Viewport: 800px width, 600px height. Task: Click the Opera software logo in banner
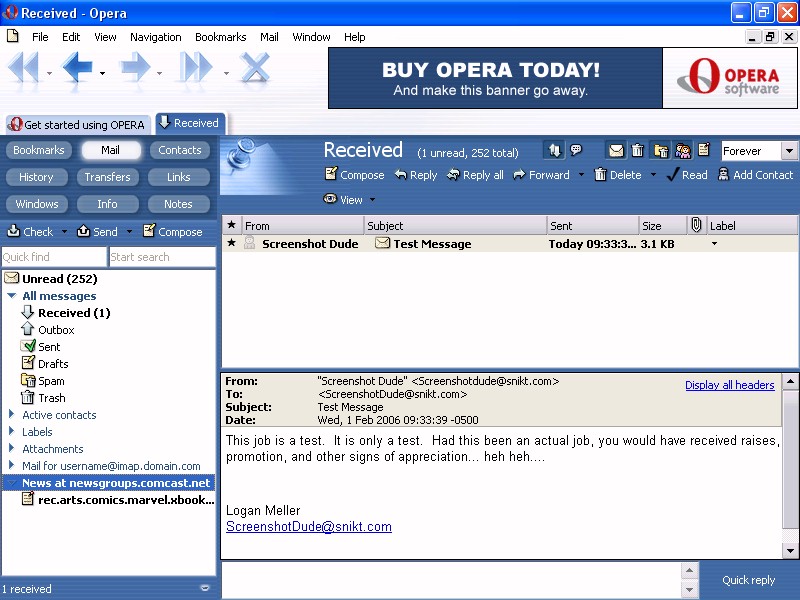730,78
